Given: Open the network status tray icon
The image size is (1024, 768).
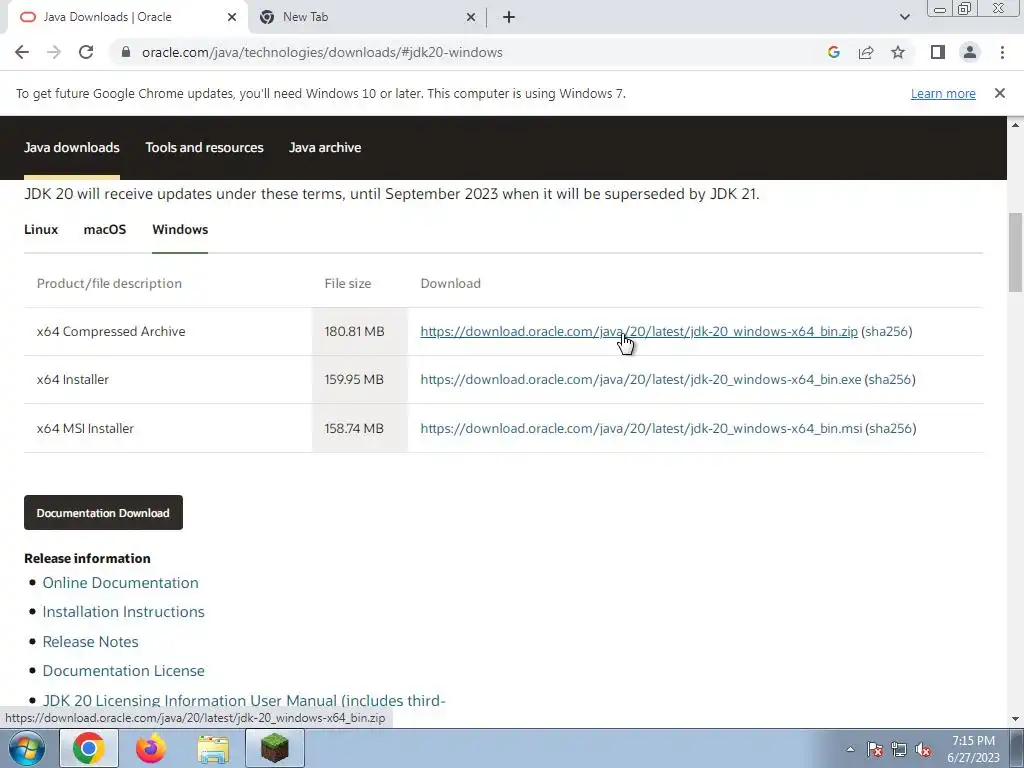Looking at the screenshot, I should pyautogui.click(x=899, y=749).
